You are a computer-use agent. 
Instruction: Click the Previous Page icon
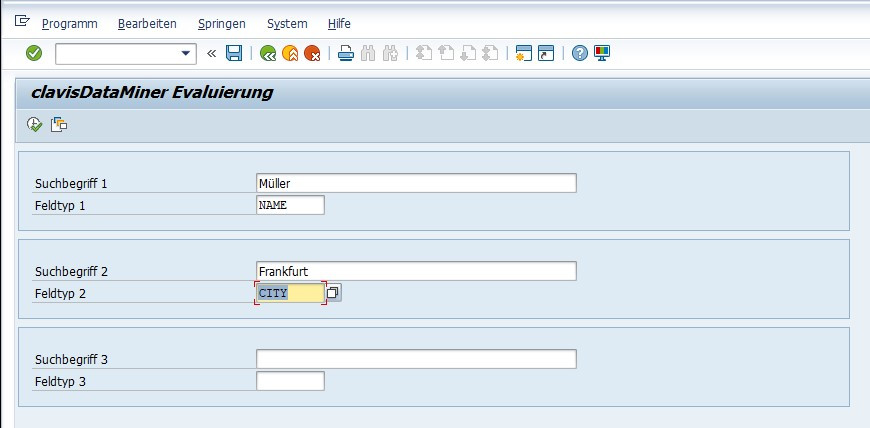coord(446,53)
